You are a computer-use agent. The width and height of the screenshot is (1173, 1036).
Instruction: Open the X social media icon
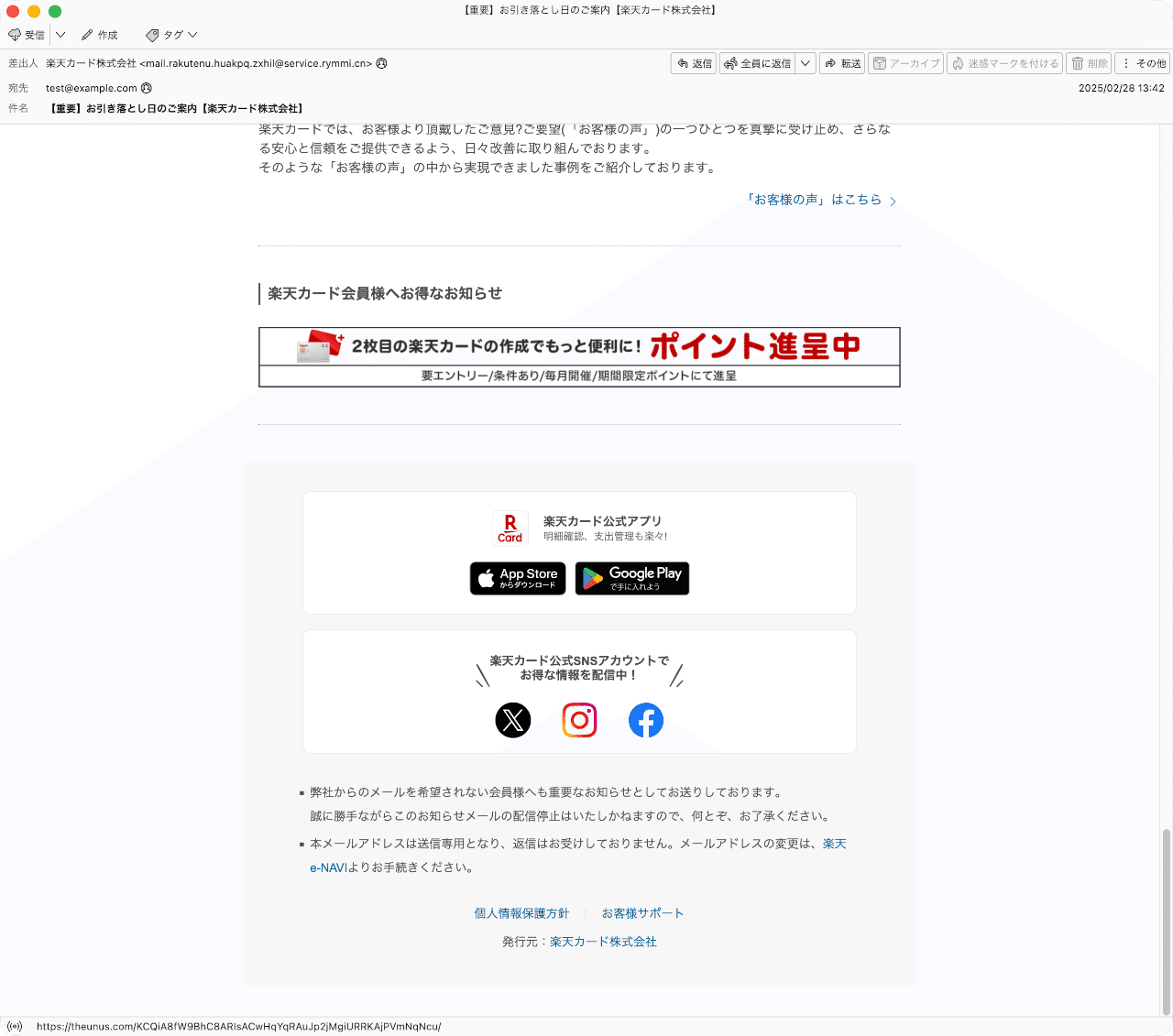click(513, 720)
